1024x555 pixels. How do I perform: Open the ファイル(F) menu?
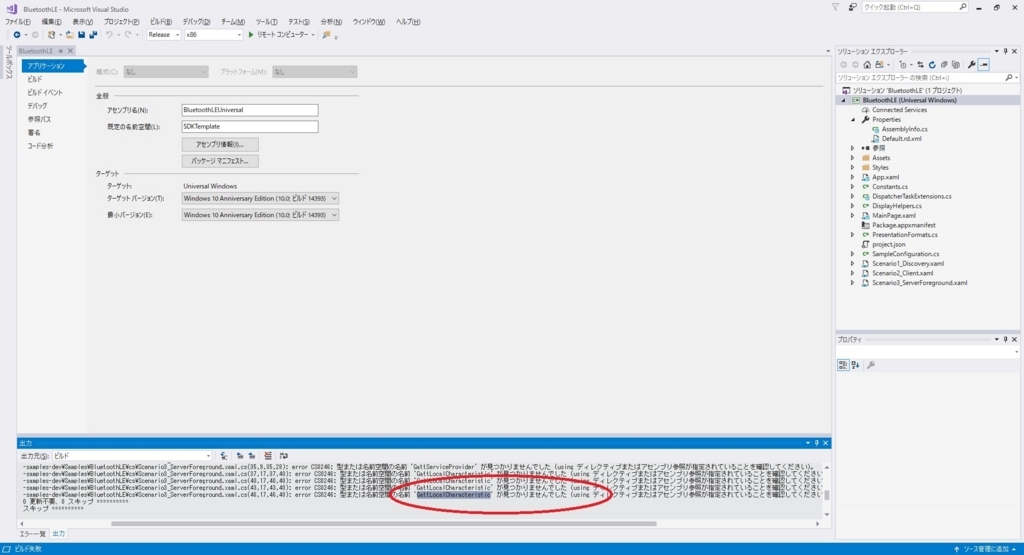click(18, 22)
